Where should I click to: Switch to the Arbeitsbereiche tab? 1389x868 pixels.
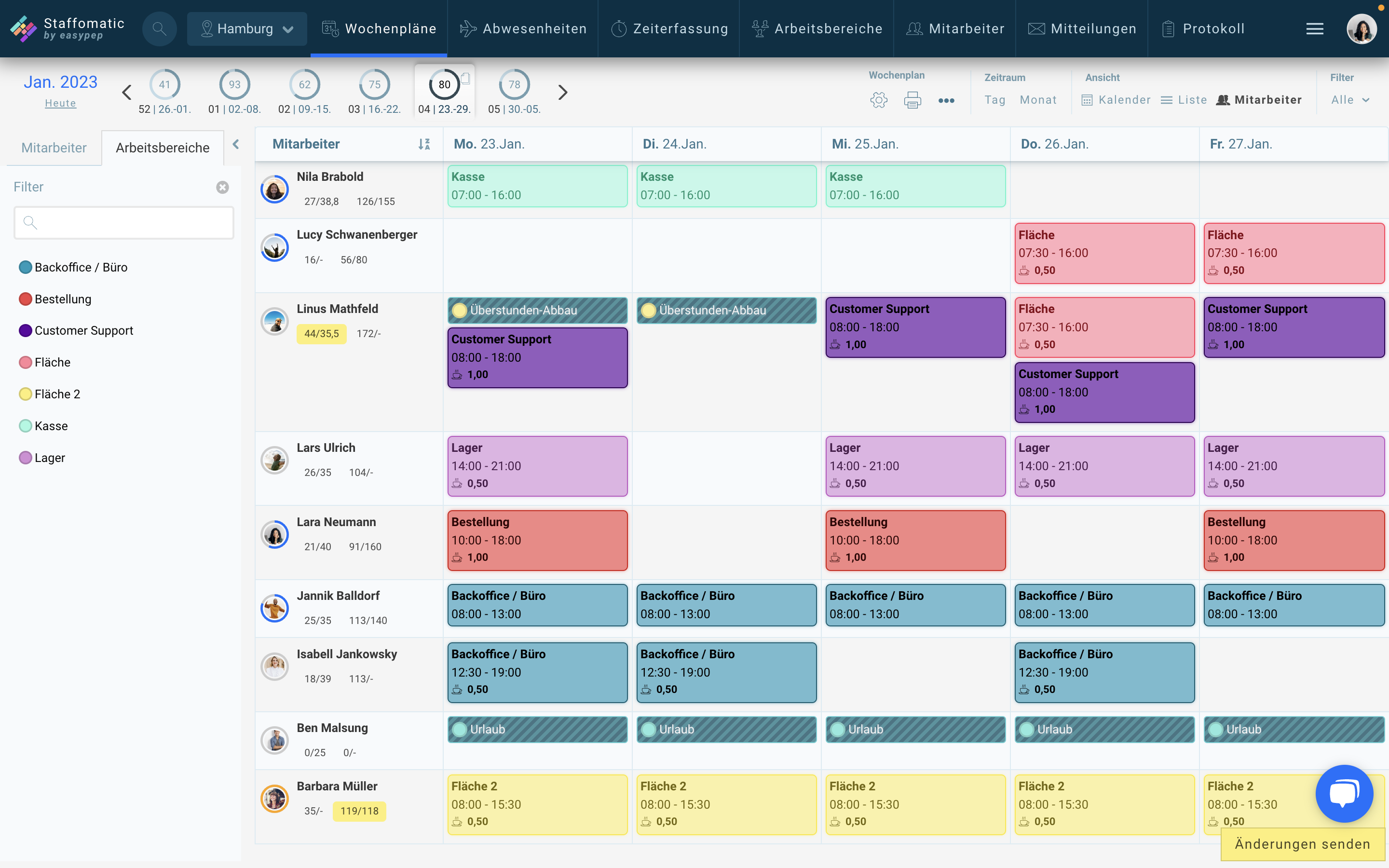click(x=163, y=147)
